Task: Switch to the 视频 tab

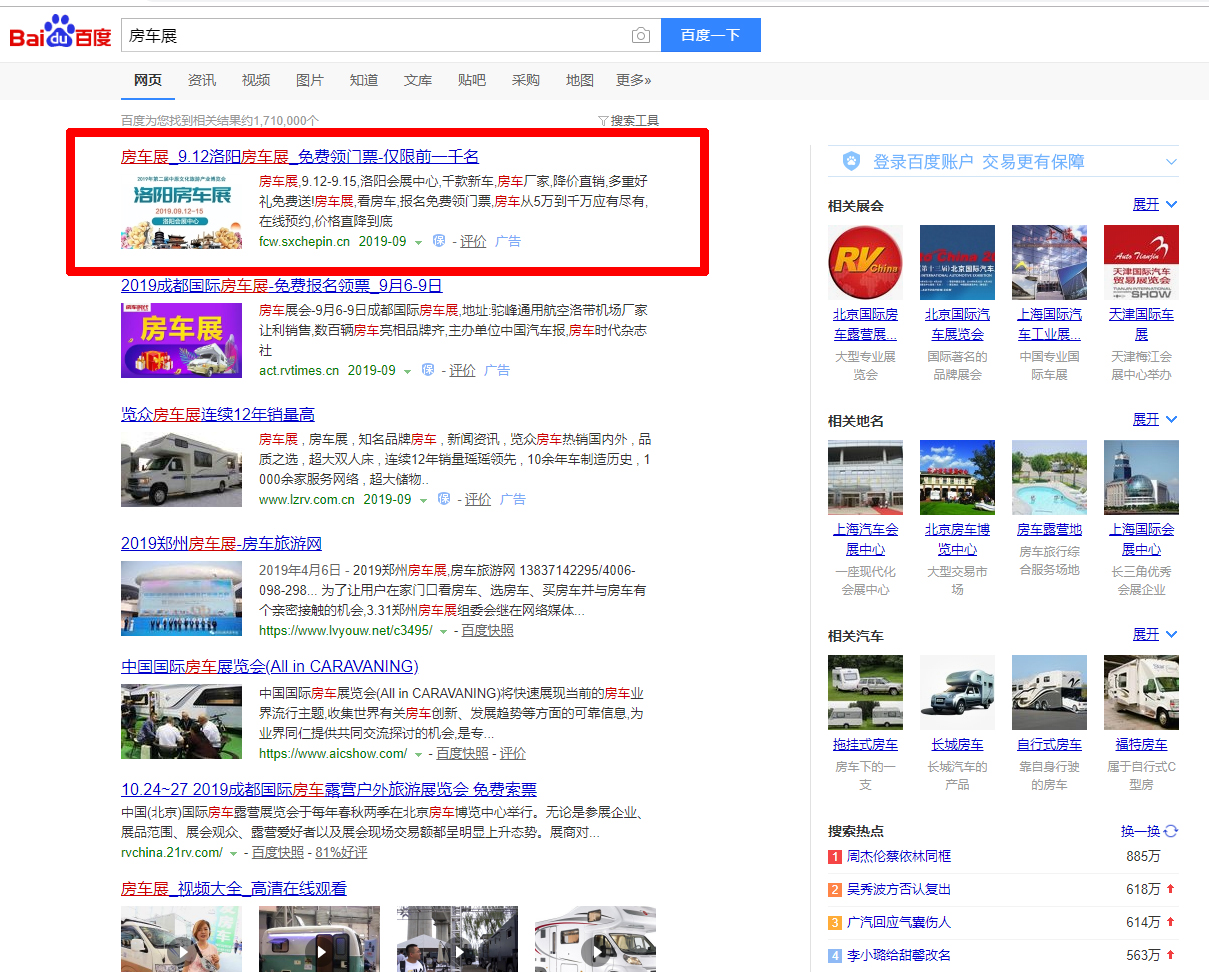Action: coord(255,80)
